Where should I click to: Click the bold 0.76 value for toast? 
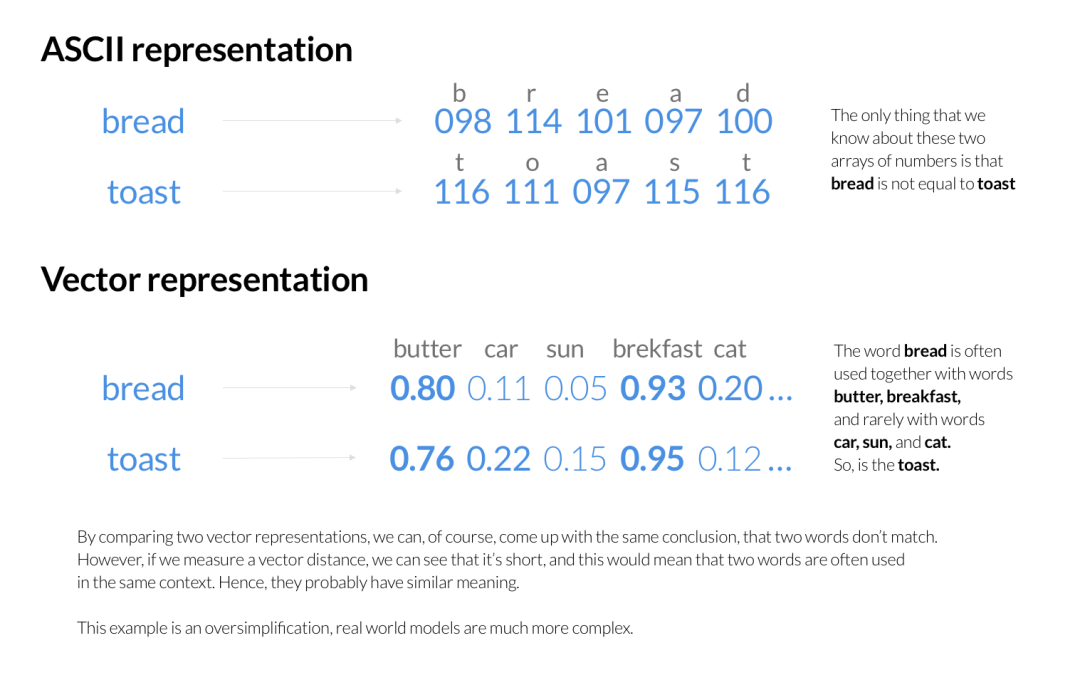pyautogui.click(x=422, y=459)
